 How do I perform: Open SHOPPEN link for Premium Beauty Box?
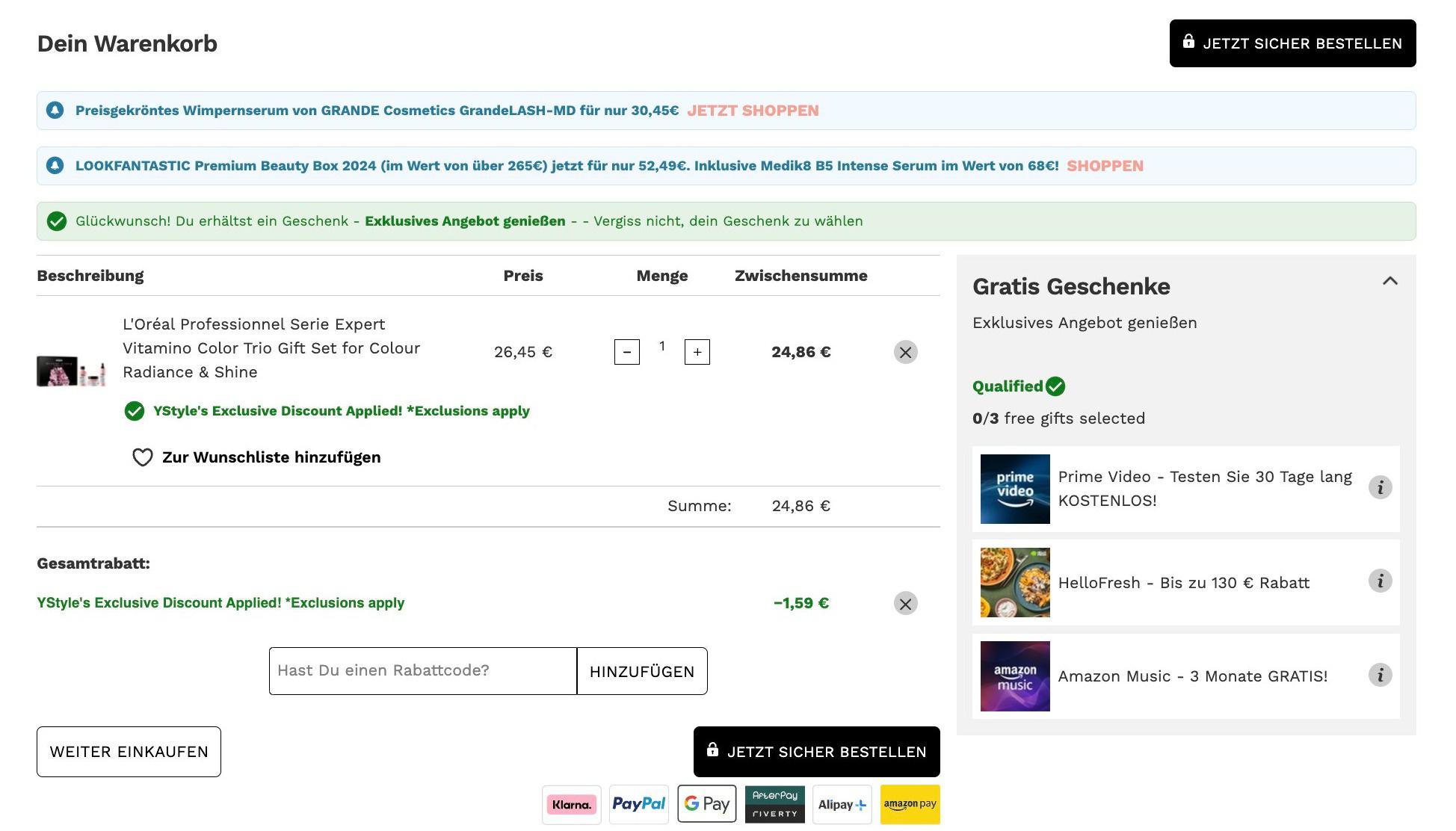[1105, 166]
